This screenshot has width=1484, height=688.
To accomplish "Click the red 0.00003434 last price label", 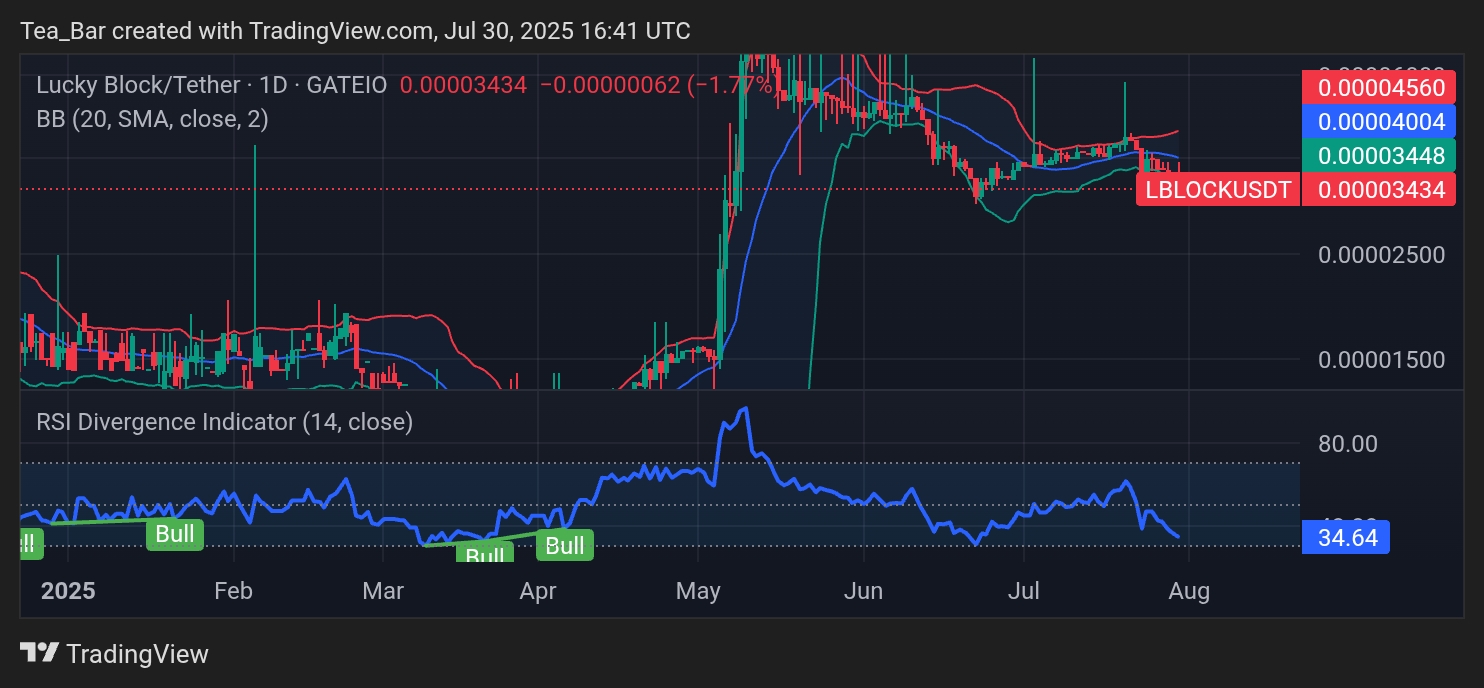I will click(x=1381, y=190).
